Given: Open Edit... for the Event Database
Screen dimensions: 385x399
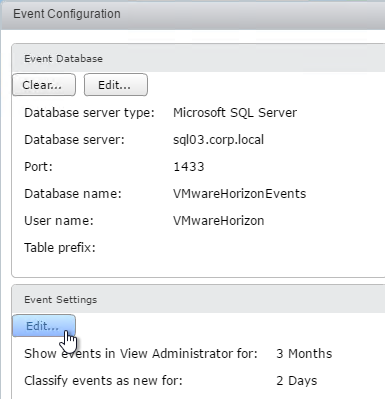Looking at the screenshot, I should (116, 85).
